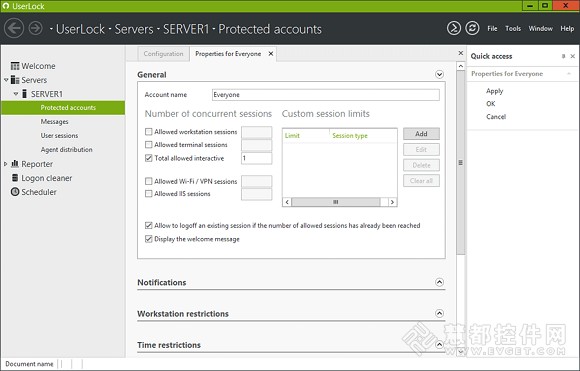Screen dimensions: 580x371
Task: Select Agent distribution in the tree
Action: (x=67, y=150)
